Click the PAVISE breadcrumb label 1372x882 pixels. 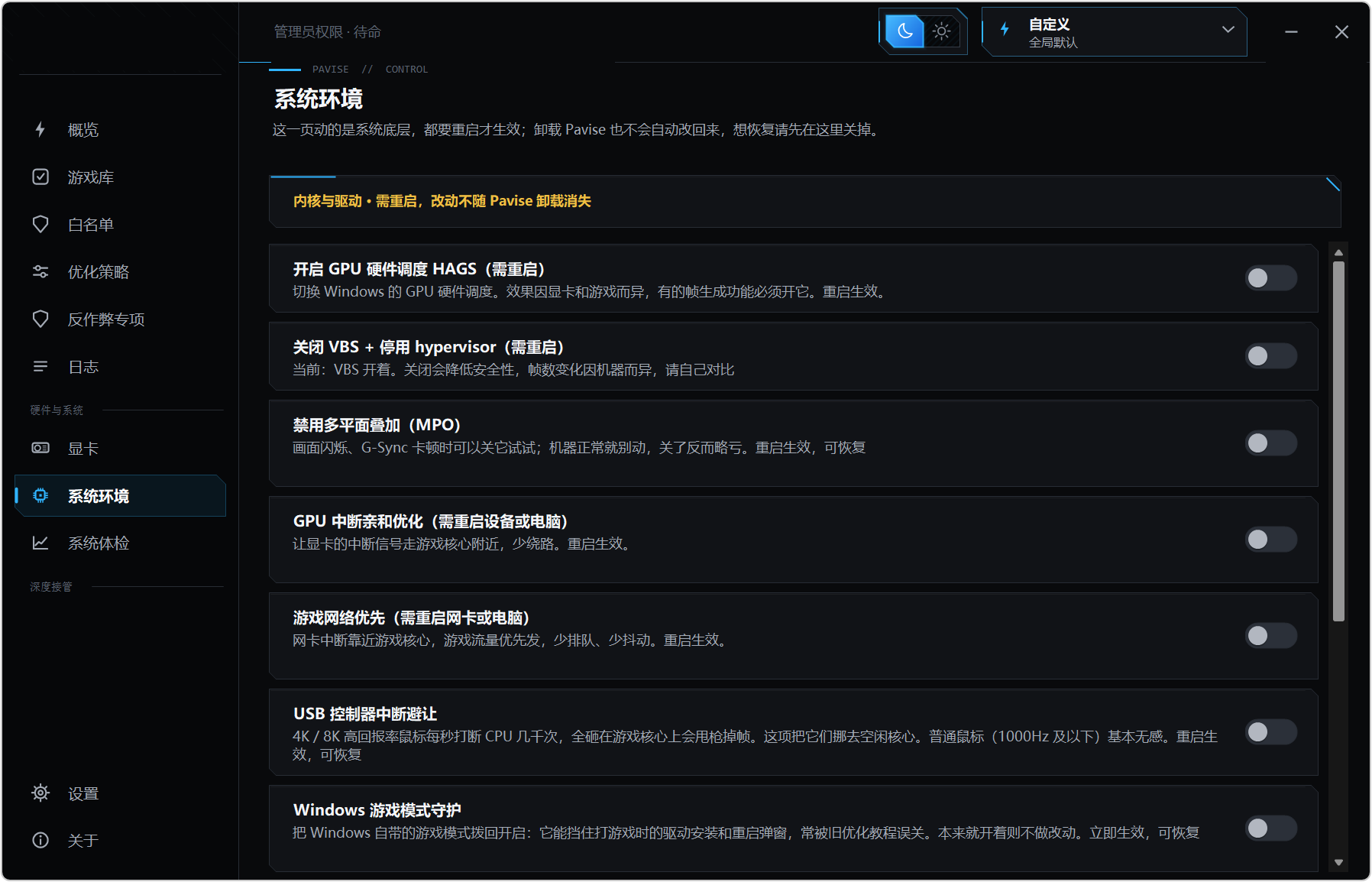coord(331,70)
